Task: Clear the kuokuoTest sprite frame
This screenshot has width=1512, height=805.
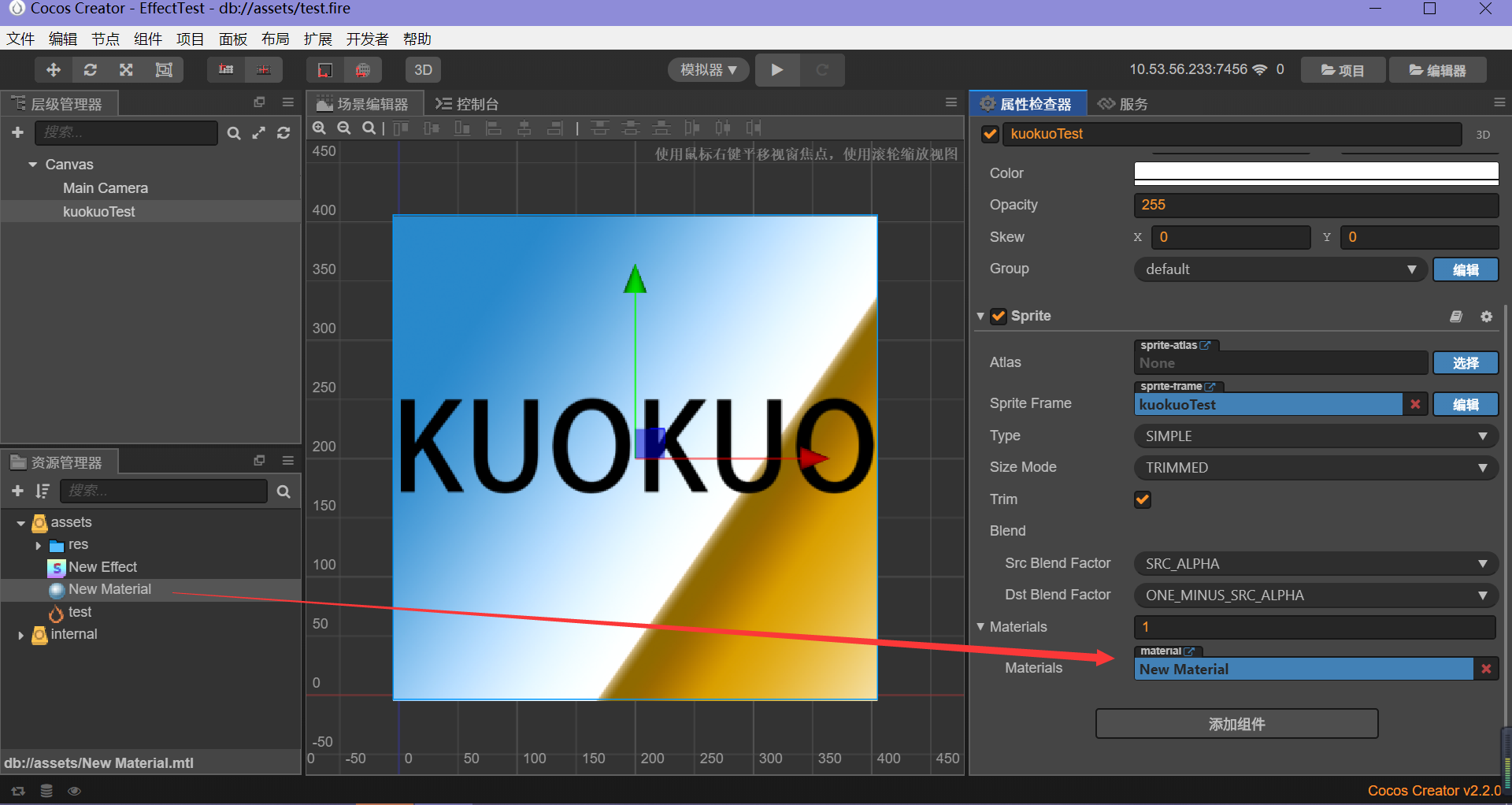Action: click(1415, 404)
